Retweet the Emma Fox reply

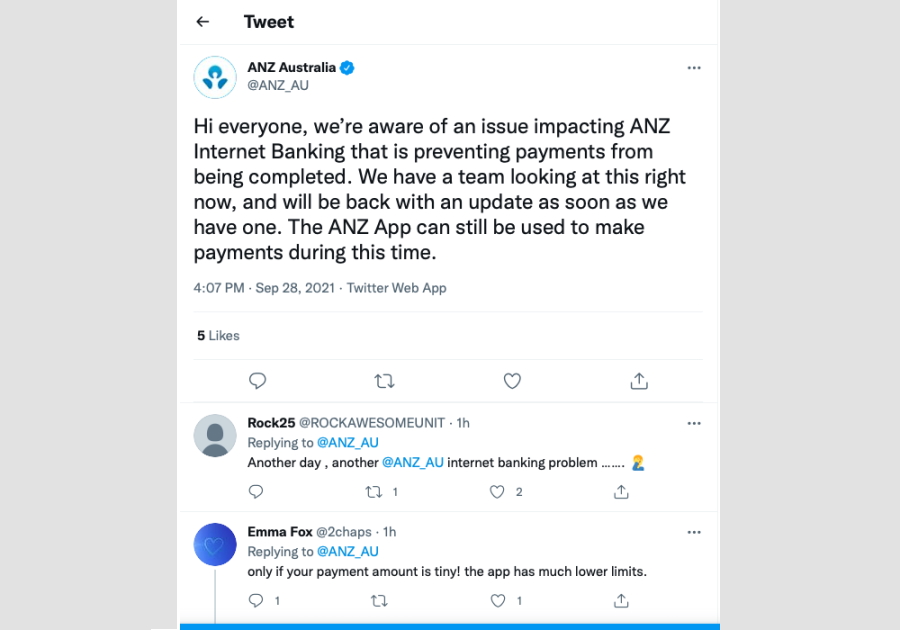point(379,601)
